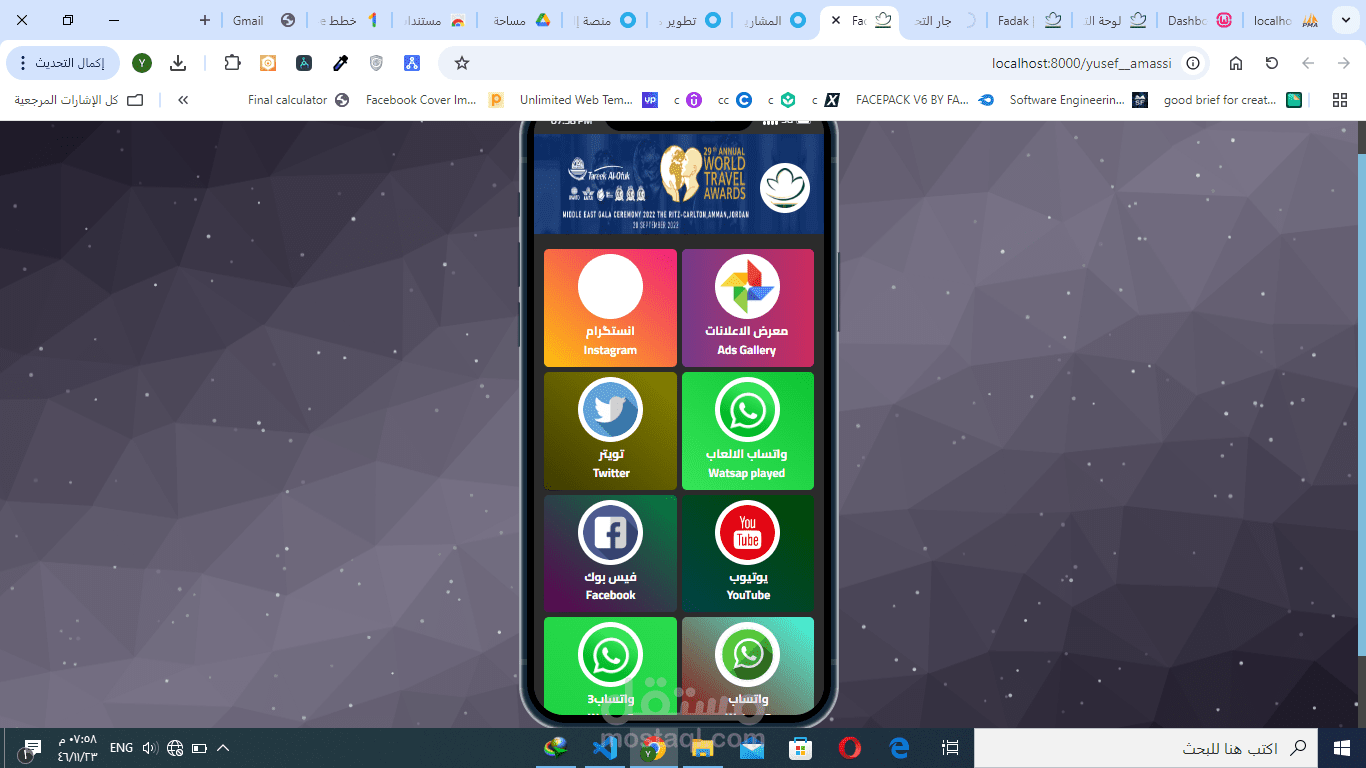This screenshot has height=768, width=1366.
Task: Open the orange square extension icon
Action: (268, 63)
